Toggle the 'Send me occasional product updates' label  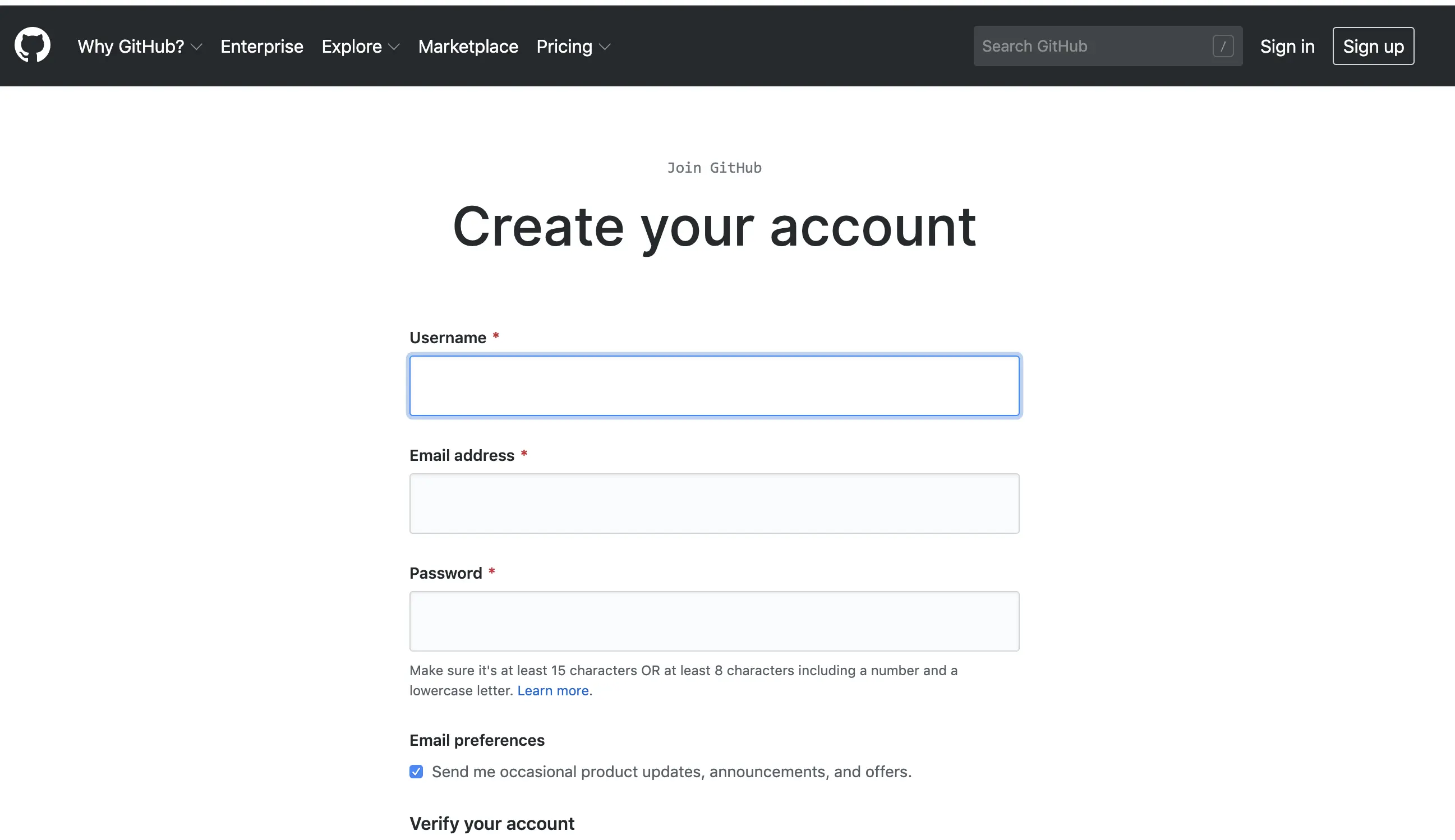671,772
